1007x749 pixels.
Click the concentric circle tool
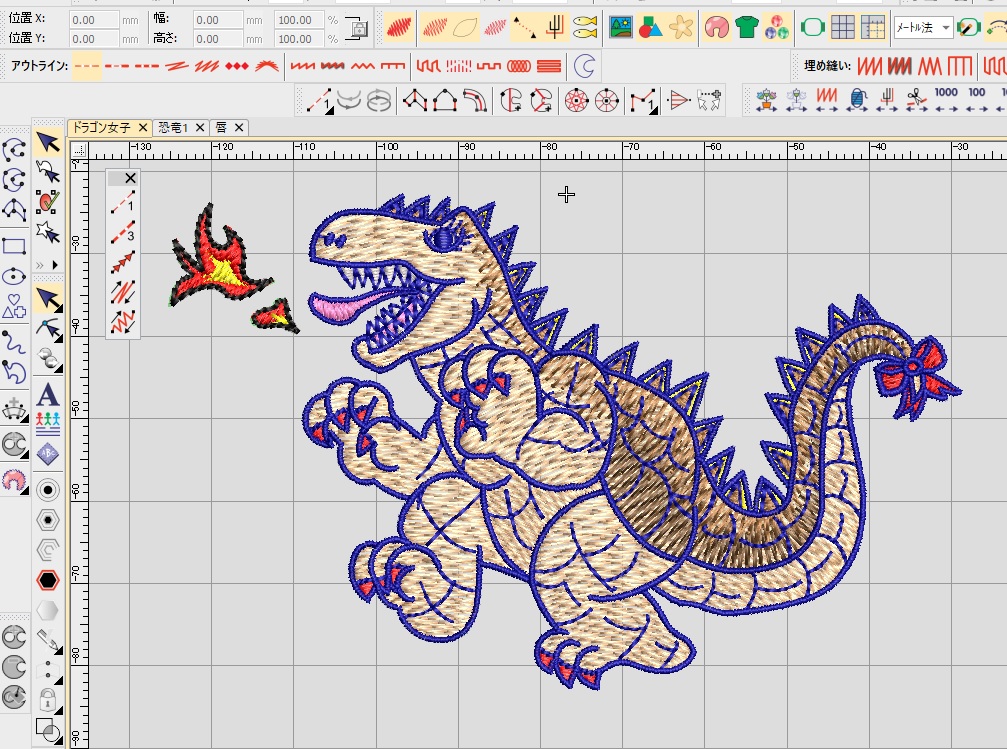48,490
